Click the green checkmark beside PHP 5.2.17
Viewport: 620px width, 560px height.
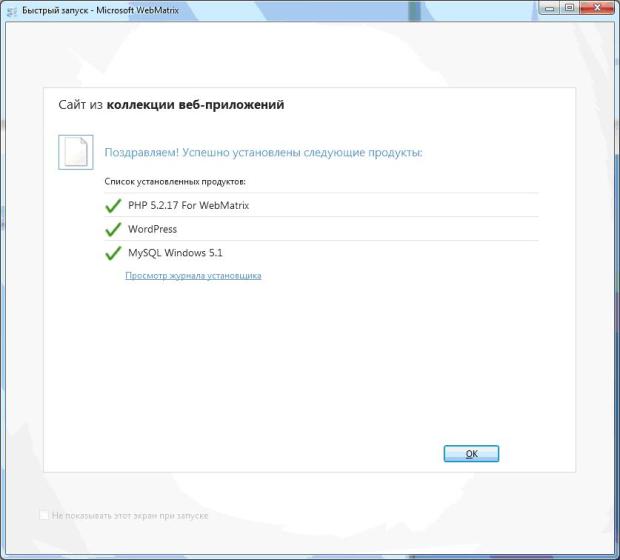tap(113, 206)
